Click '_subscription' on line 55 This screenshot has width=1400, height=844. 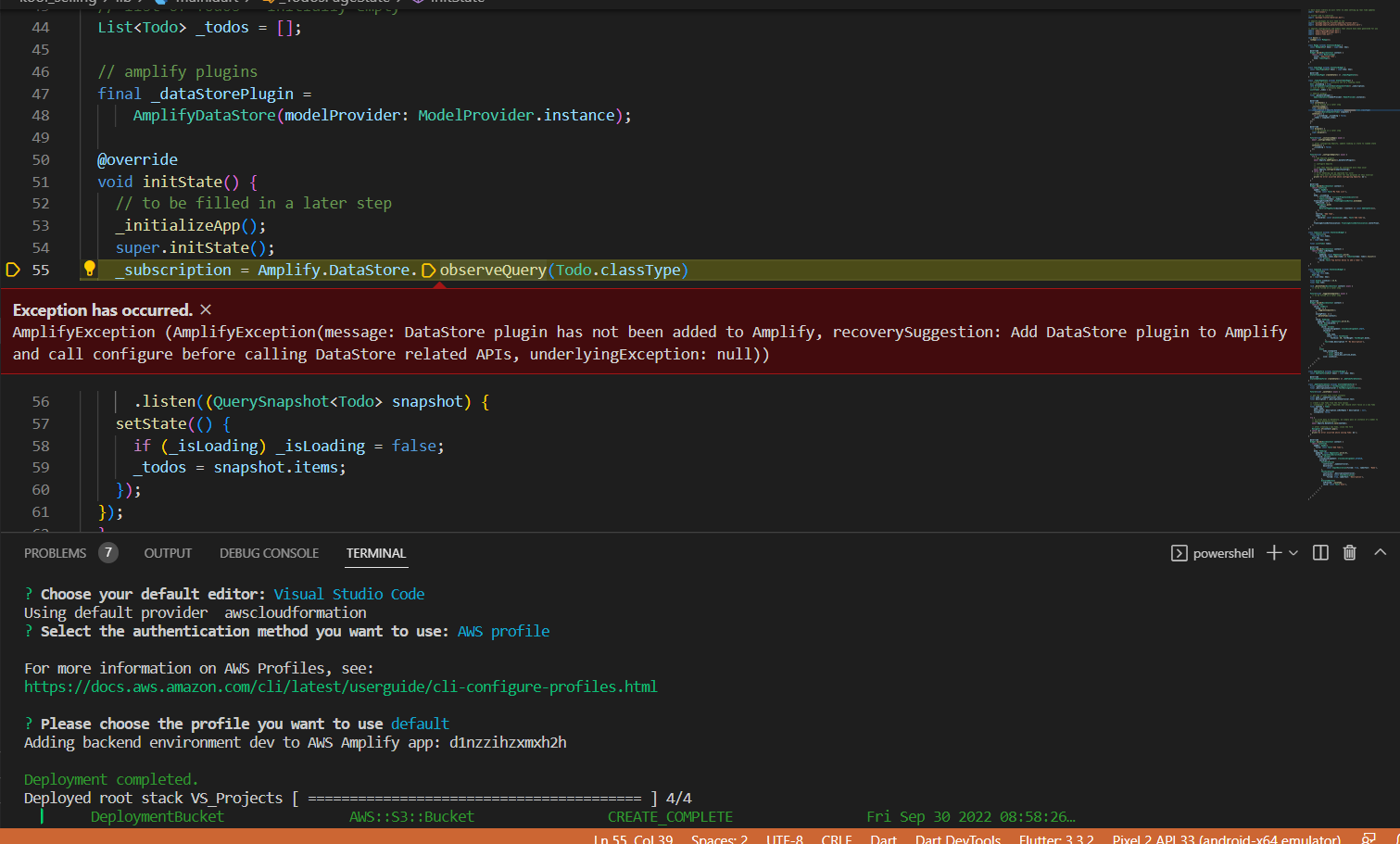coord(173,270)
